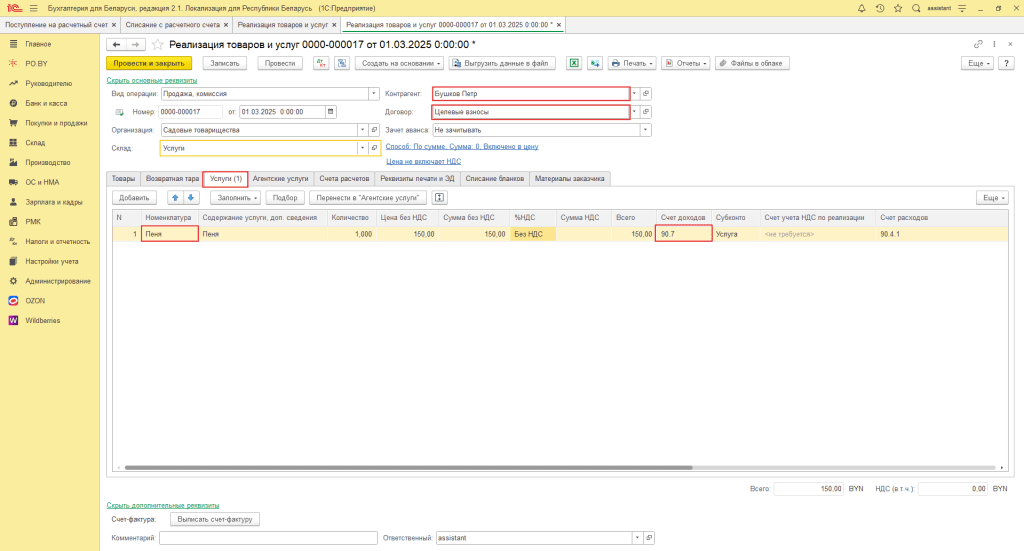Expand Склад dropdown arrow
This screenshot has height=551, width=1024.
coord(362,148)
